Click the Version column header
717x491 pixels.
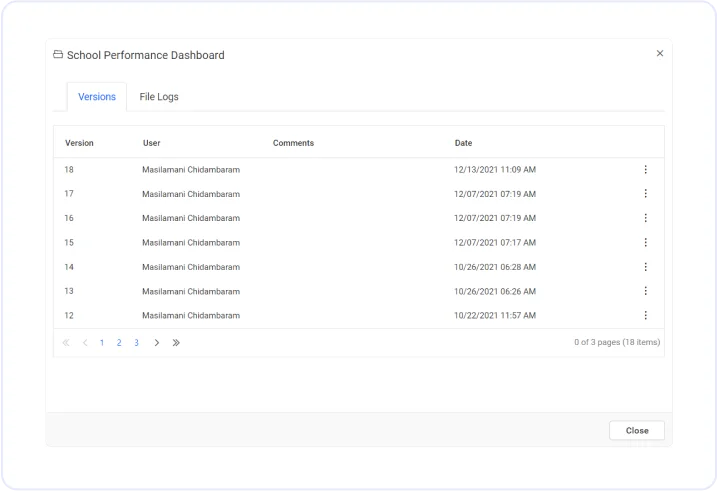click(x=79, y=143)
